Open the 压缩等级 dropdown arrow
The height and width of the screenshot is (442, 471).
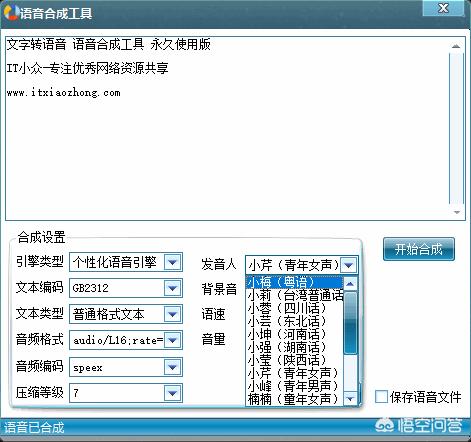[173, 393]
